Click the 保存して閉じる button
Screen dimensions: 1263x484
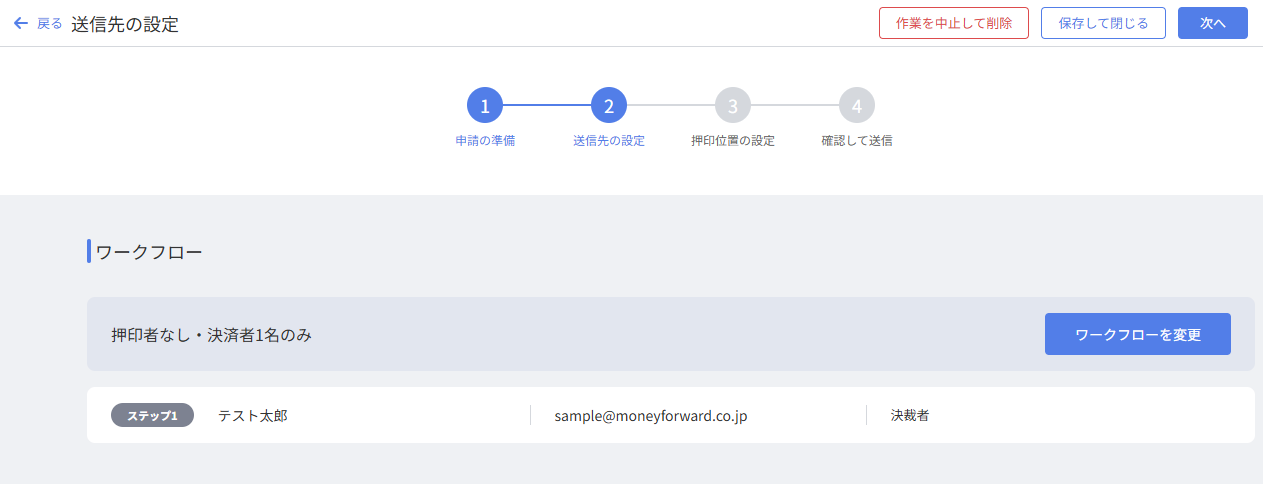tap(1103, 23)
